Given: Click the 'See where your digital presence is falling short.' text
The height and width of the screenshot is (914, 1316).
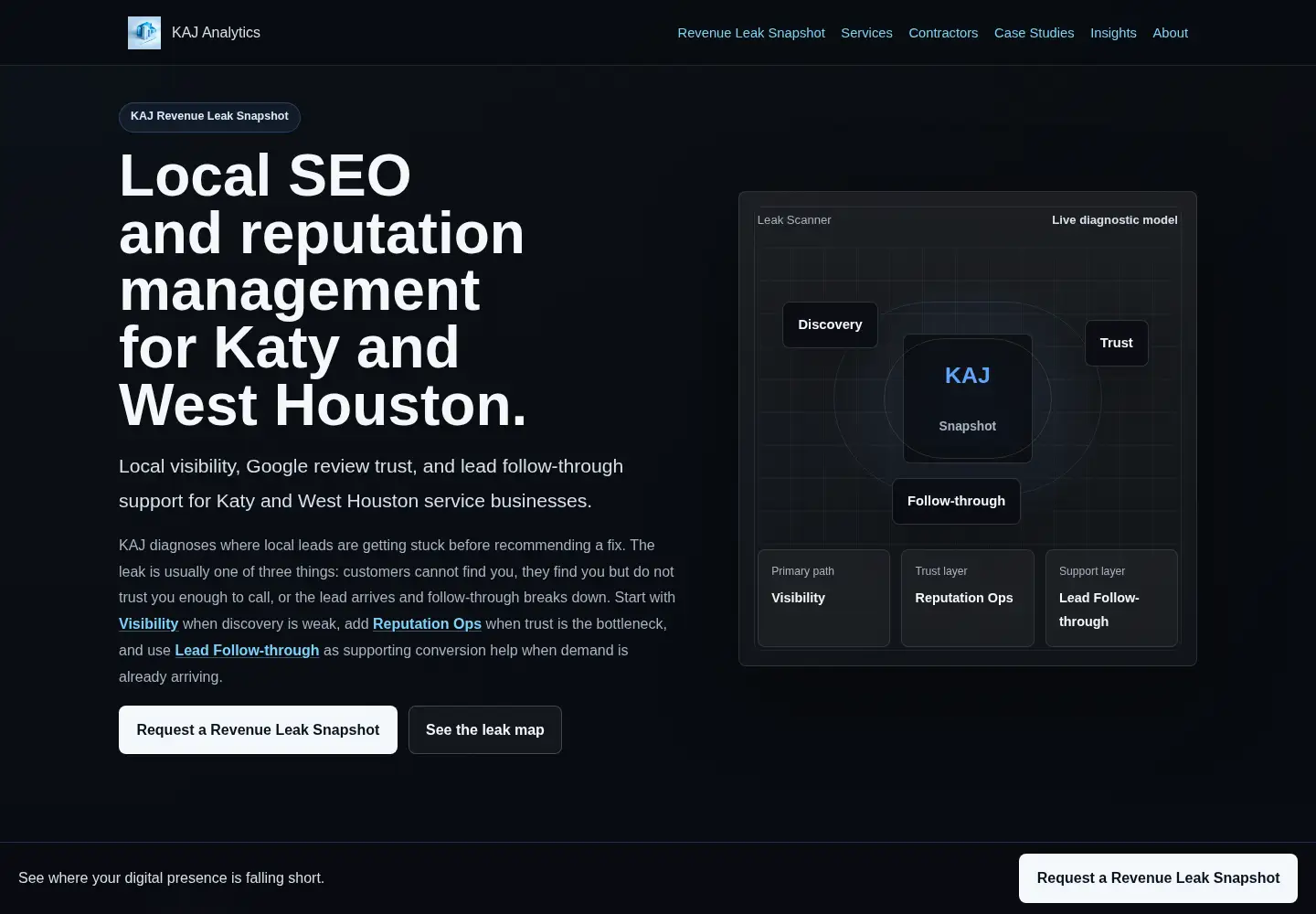Looking at the screenshot, I should (171, 878).
